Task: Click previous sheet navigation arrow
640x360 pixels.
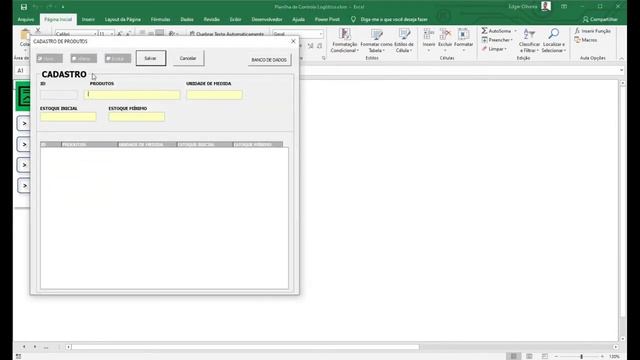Action: (x=24, y=347)
